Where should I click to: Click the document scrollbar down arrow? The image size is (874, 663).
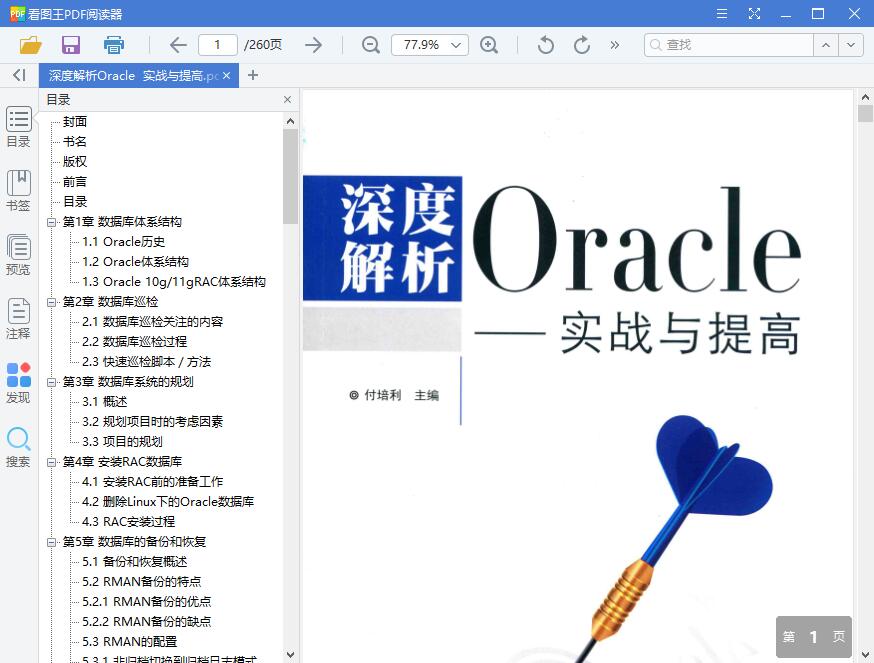[865, 655]
